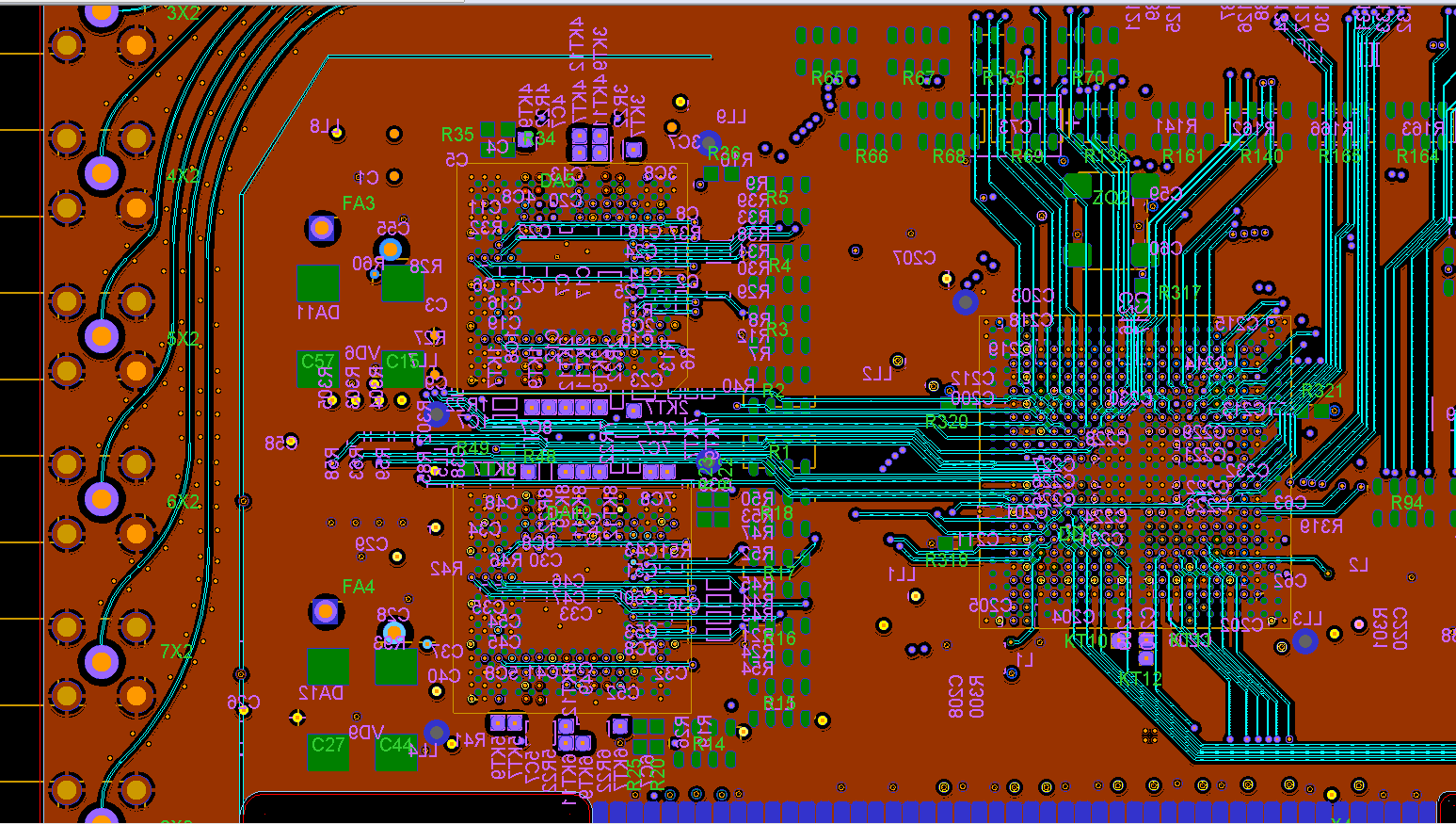Click the C207 capacitor designator
1456x824 pixels.
[x=914, y=257]
